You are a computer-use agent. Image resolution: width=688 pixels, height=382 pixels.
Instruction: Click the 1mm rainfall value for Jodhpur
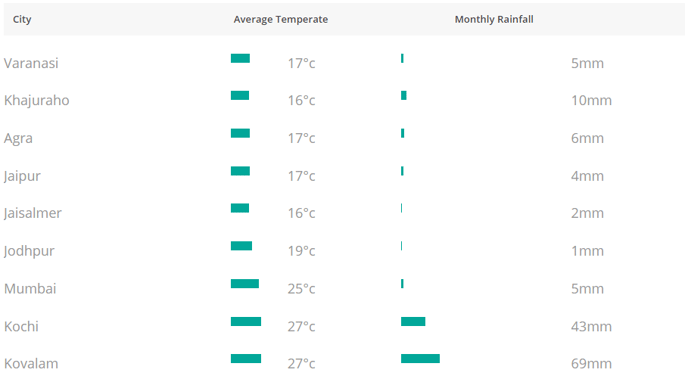point(587,251)
